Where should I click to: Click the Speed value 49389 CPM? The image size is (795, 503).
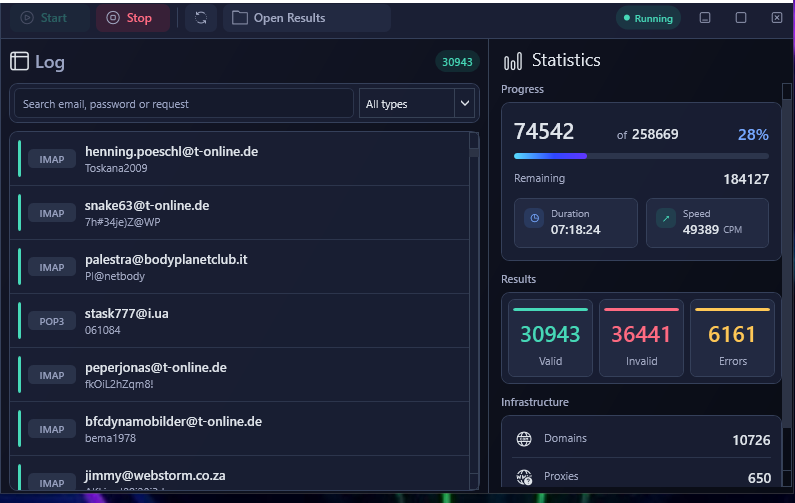(712, 230)
